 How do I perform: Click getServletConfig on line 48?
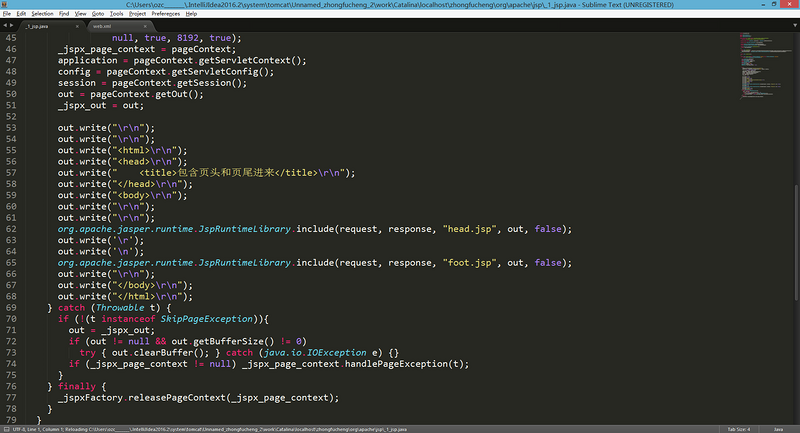coord(215,72)
